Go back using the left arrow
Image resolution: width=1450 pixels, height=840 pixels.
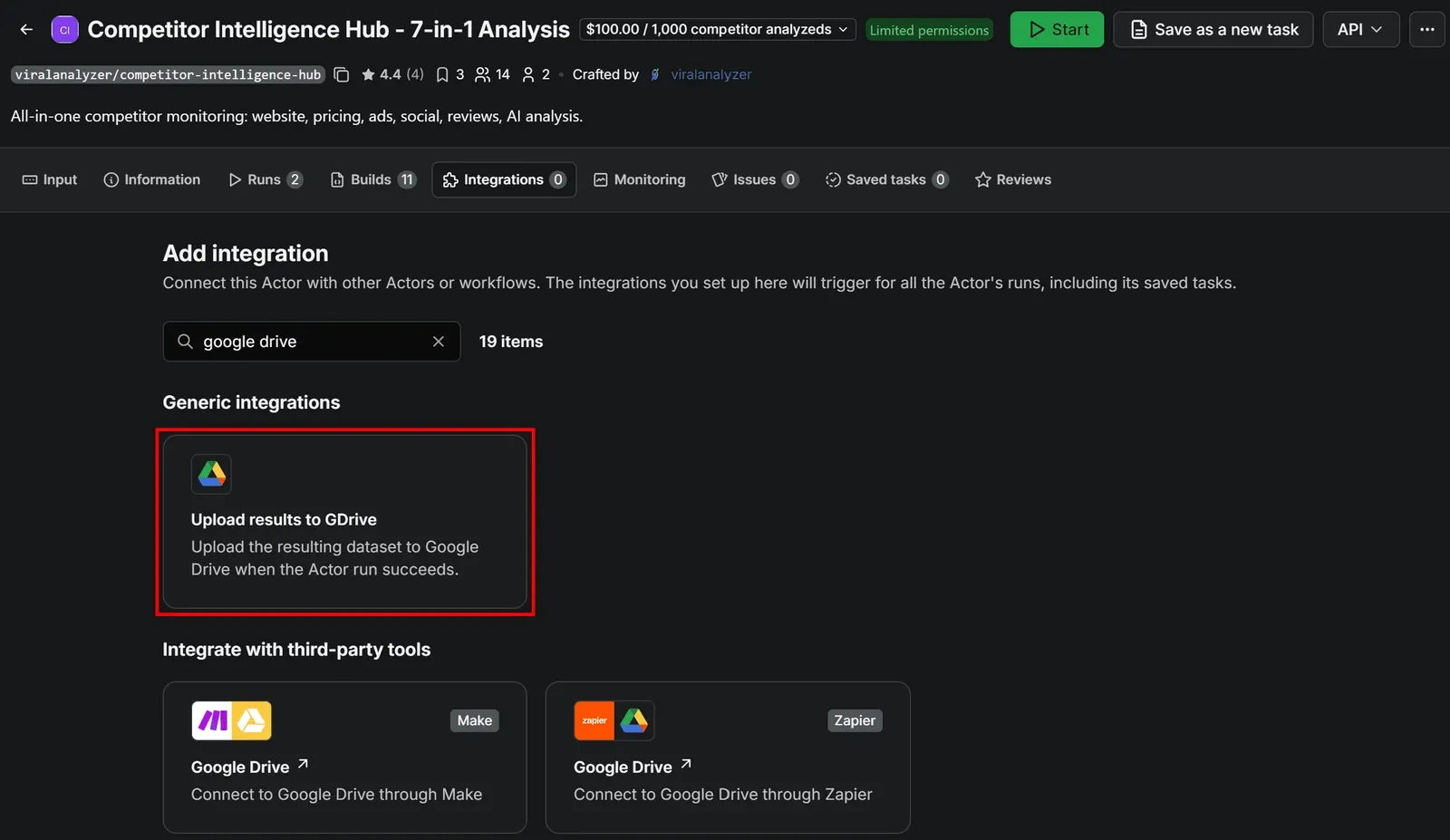pos(26,29)
